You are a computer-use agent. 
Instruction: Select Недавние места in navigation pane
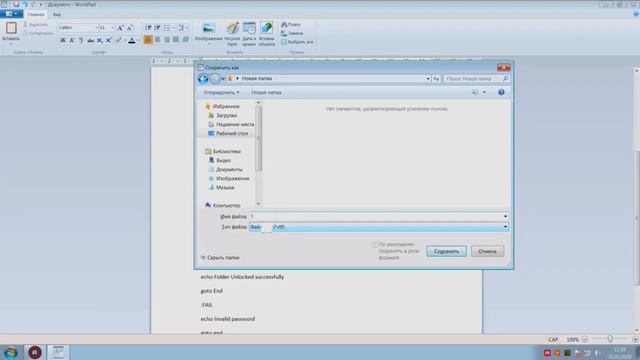(x=231, y=124)
